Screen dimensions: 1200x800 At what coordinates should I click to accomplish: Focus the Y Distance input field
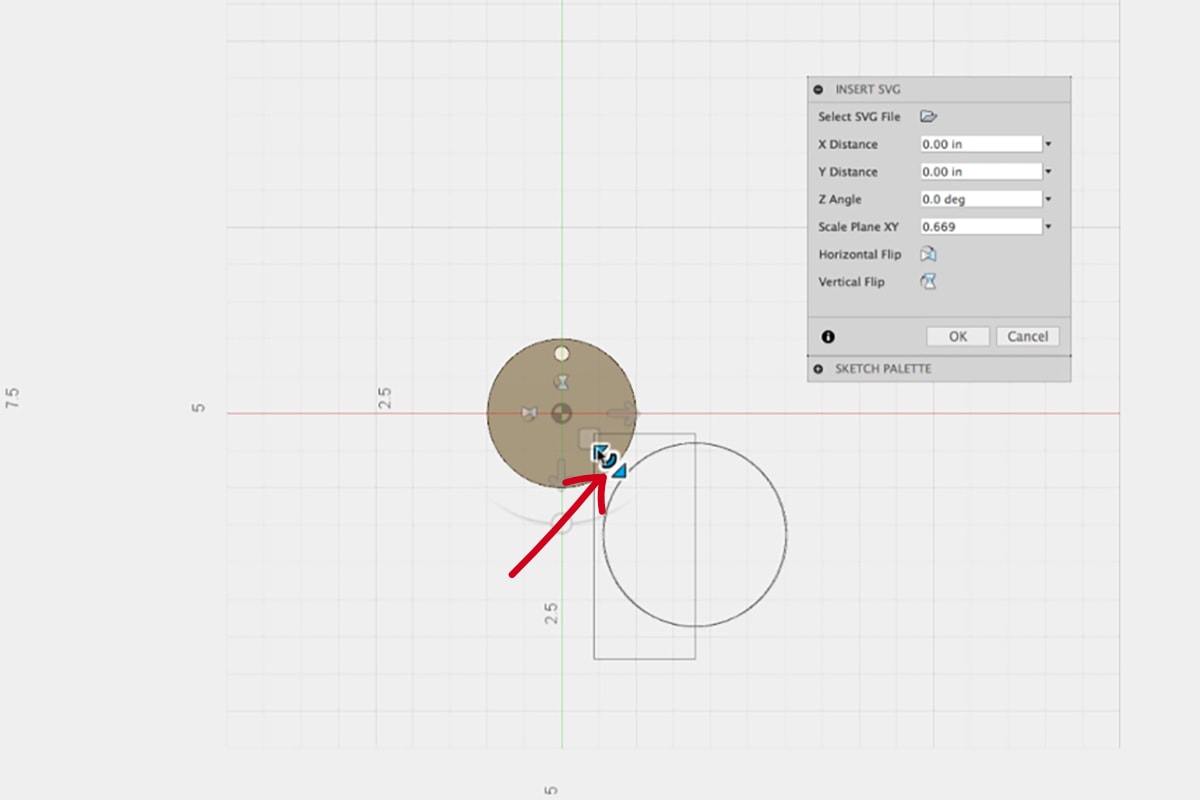[981, 172]
